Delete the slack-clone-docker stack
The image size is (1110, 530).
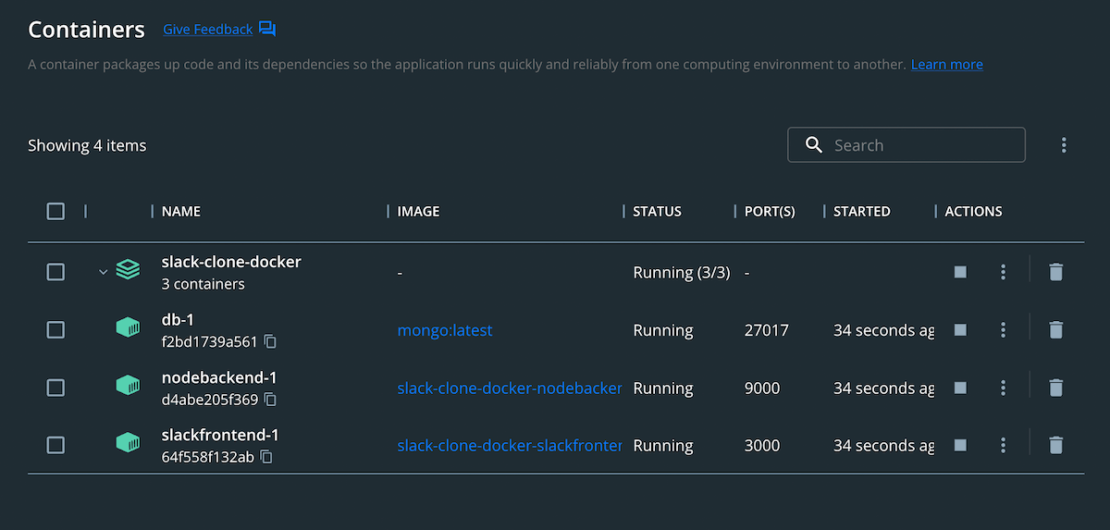1055,272
